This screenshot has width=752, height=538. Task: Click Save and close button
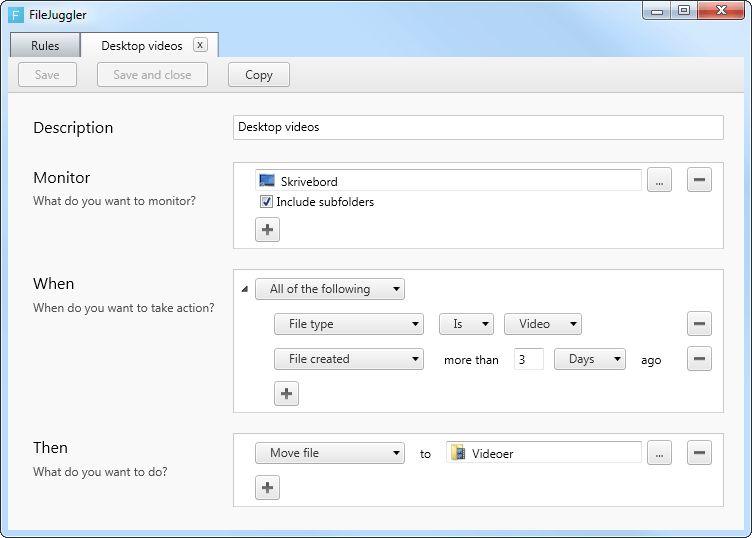tap(153, 75)
